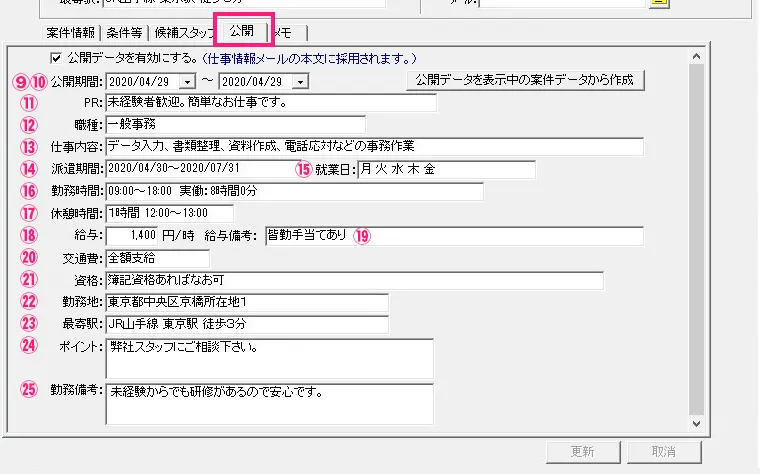The width and height of the screenshot is (760, 474).
Task: Click the ポイント text area
Action: (x=269, y=358)
